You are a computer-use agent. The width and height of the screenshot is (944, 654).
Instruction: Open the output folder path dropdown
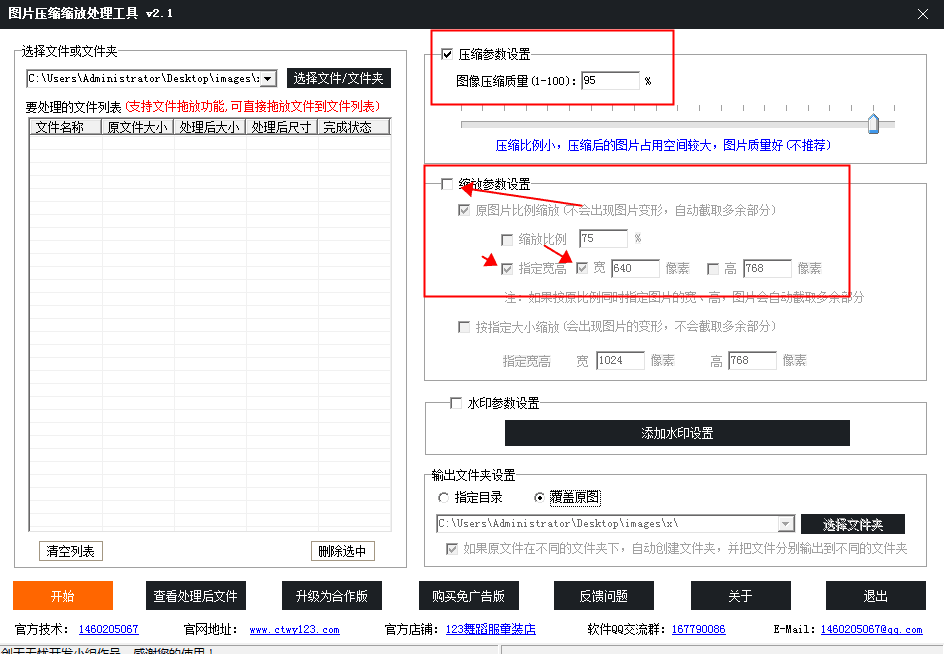point(785,523)
